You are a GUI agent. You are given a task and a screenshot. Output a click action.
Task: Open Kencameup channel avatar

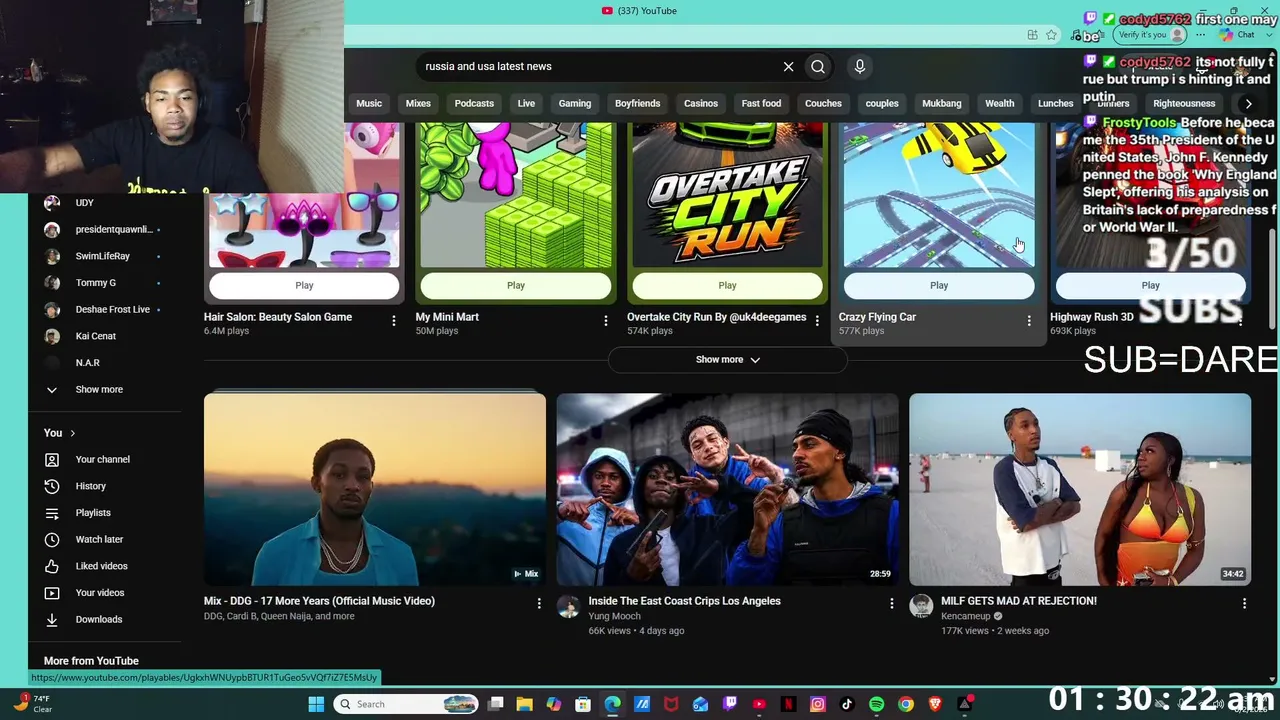pyautogui.click(x=921, y=606)
